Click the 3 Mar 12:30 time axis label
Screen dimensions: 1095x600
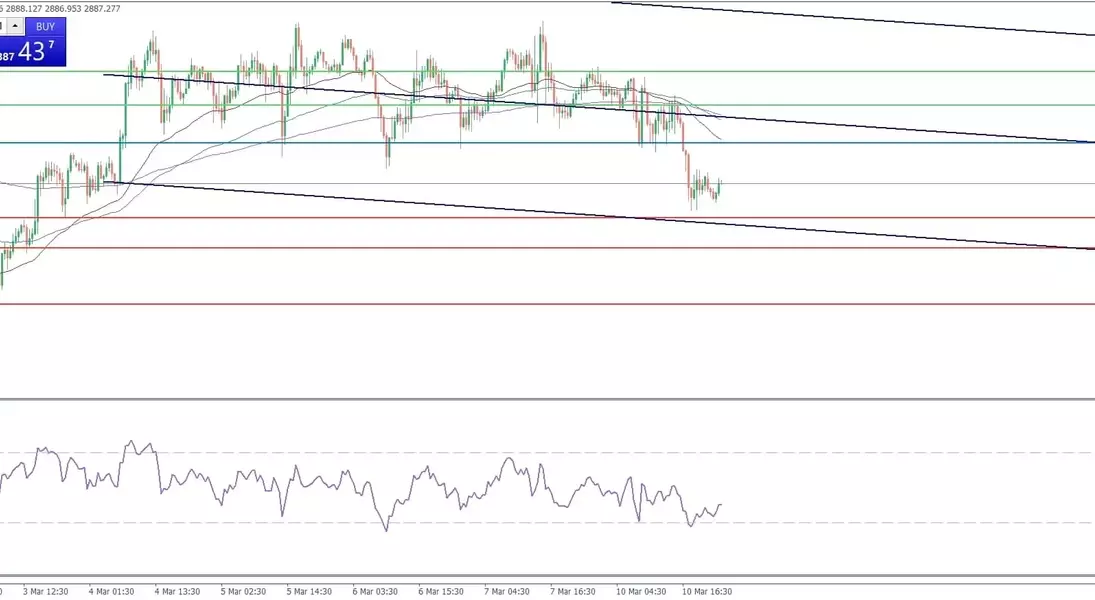pyautogui.click(x=45, y=591)
